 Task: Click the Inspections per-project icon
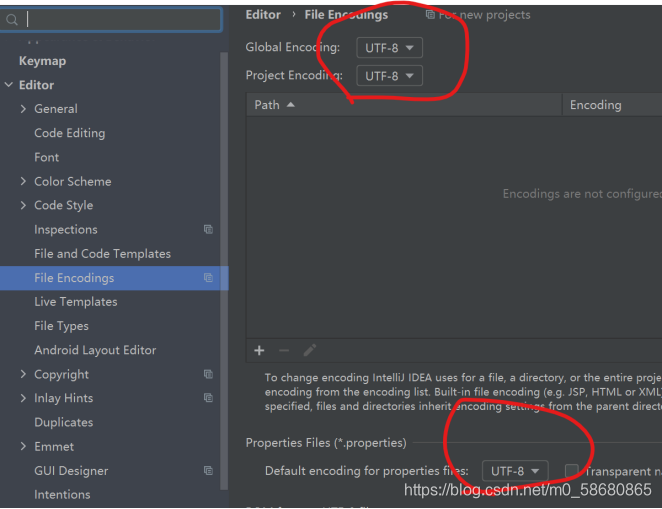(208, 229)
